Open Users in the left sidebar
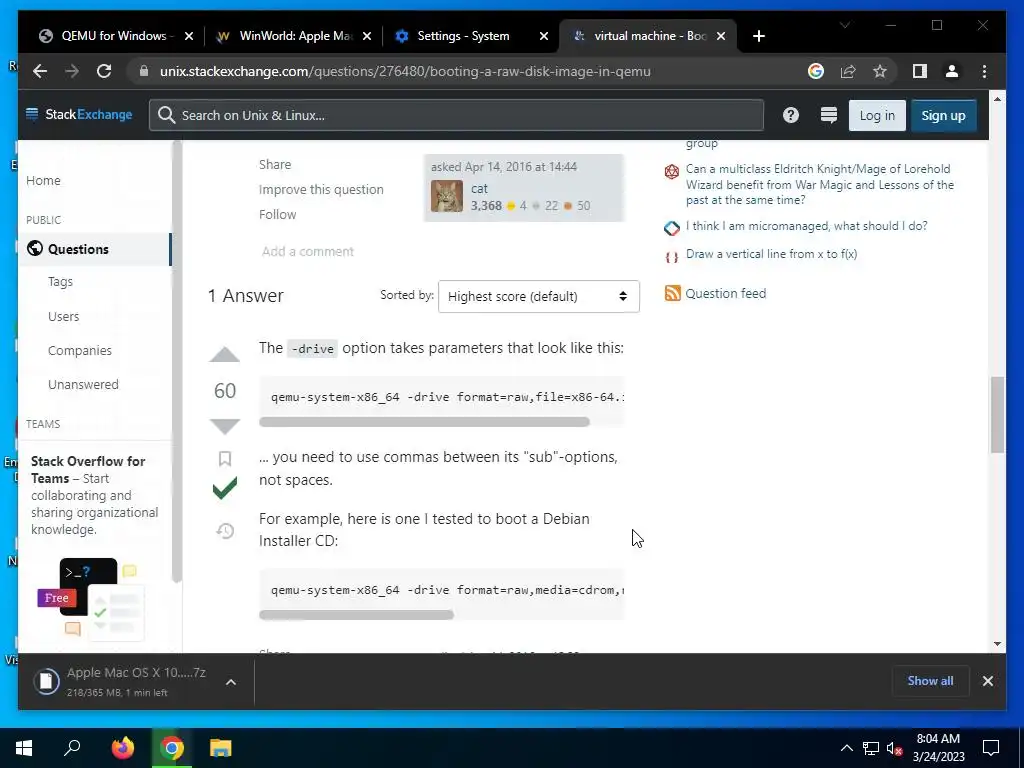The height and width of the screenshot is (768, 1024). pos(63,316)
